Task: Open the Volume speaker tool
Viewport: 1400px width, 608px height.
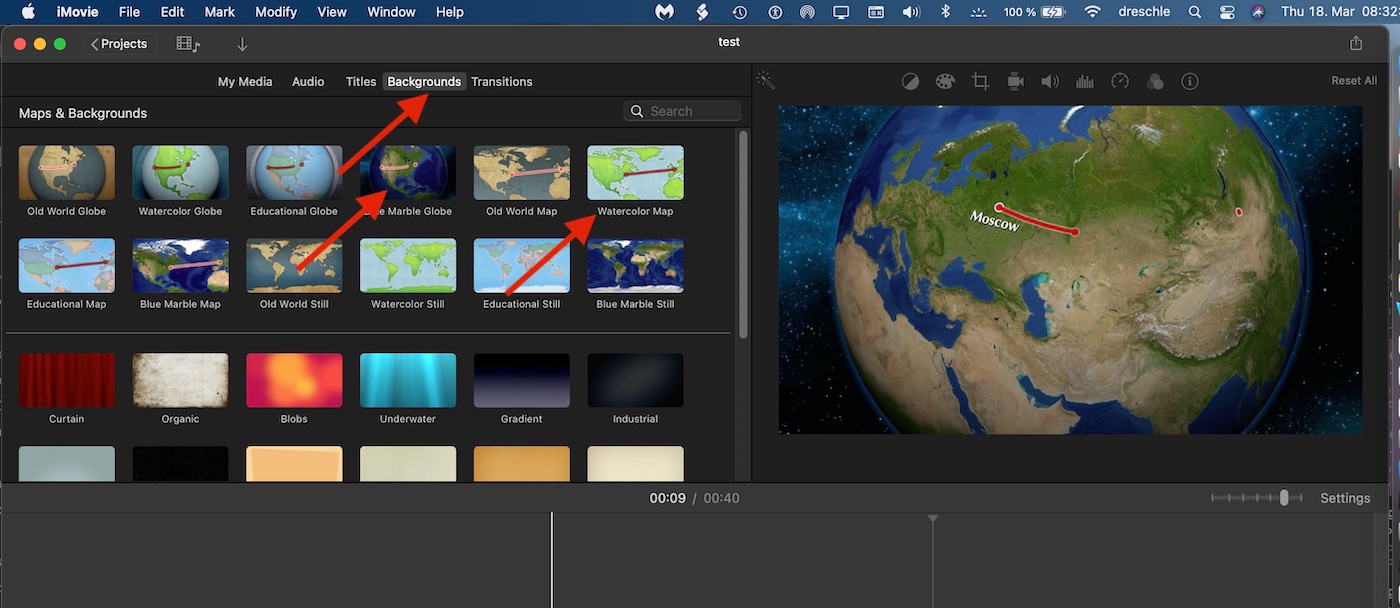Action: [x=1049, y=82]
